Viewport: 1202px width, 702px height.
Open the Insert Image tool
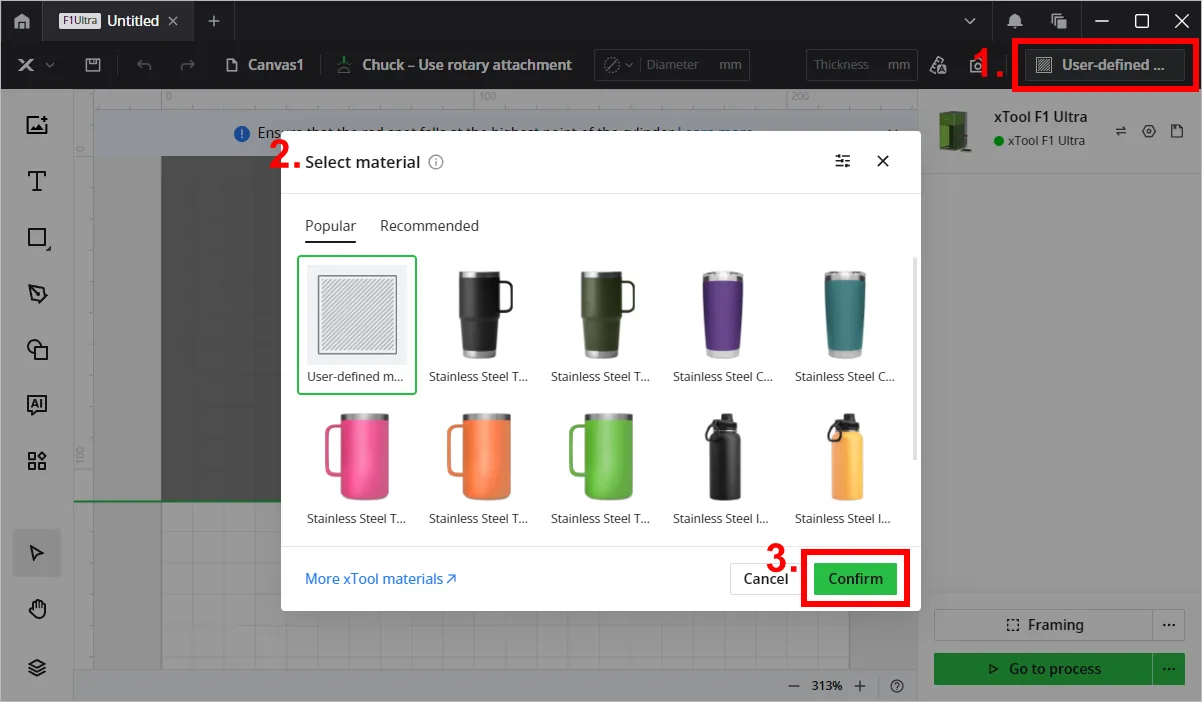37,125
